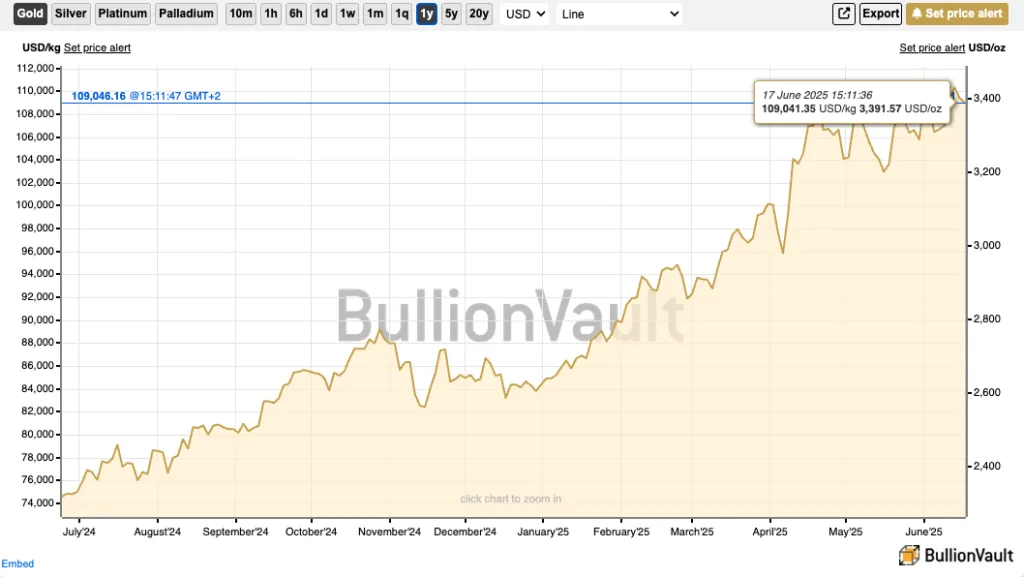This screenshot has width=1024, height=577.
Task: Open chart in new window icon
Action: tap(844, 14)
